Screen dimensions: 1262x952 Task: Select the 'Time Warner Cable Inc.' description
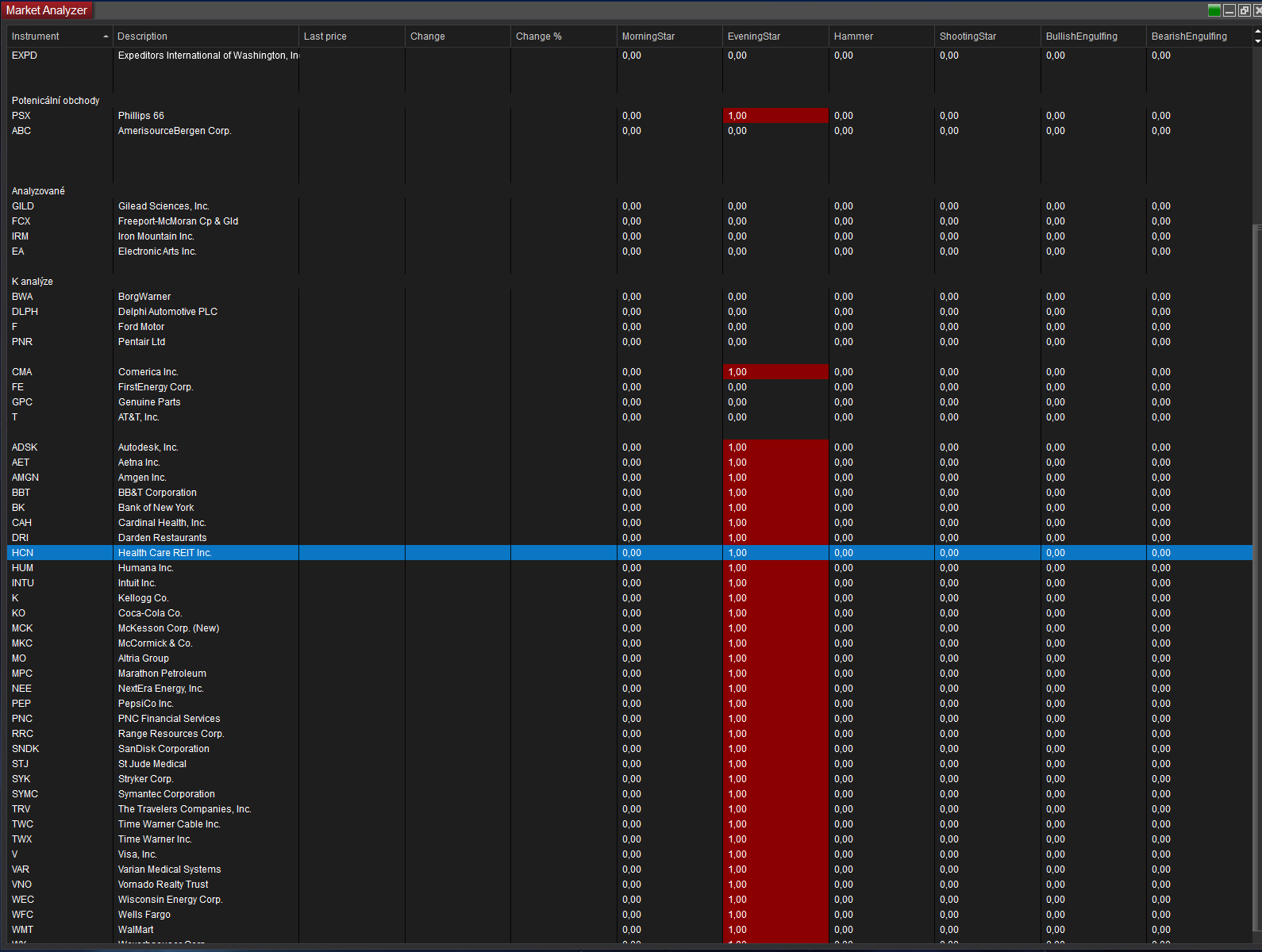[169, 824]
